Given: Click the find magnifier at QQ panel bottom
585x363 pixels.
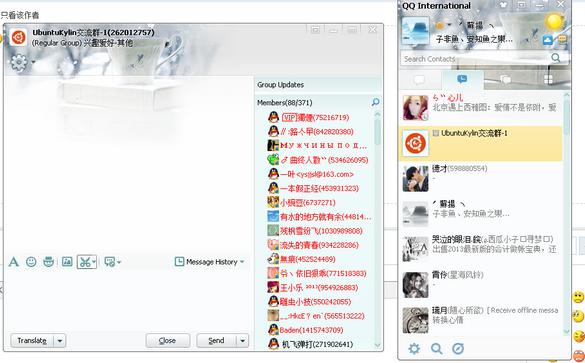Looking at the screenshot, I should pyautogui.click(x=437, y=349).
